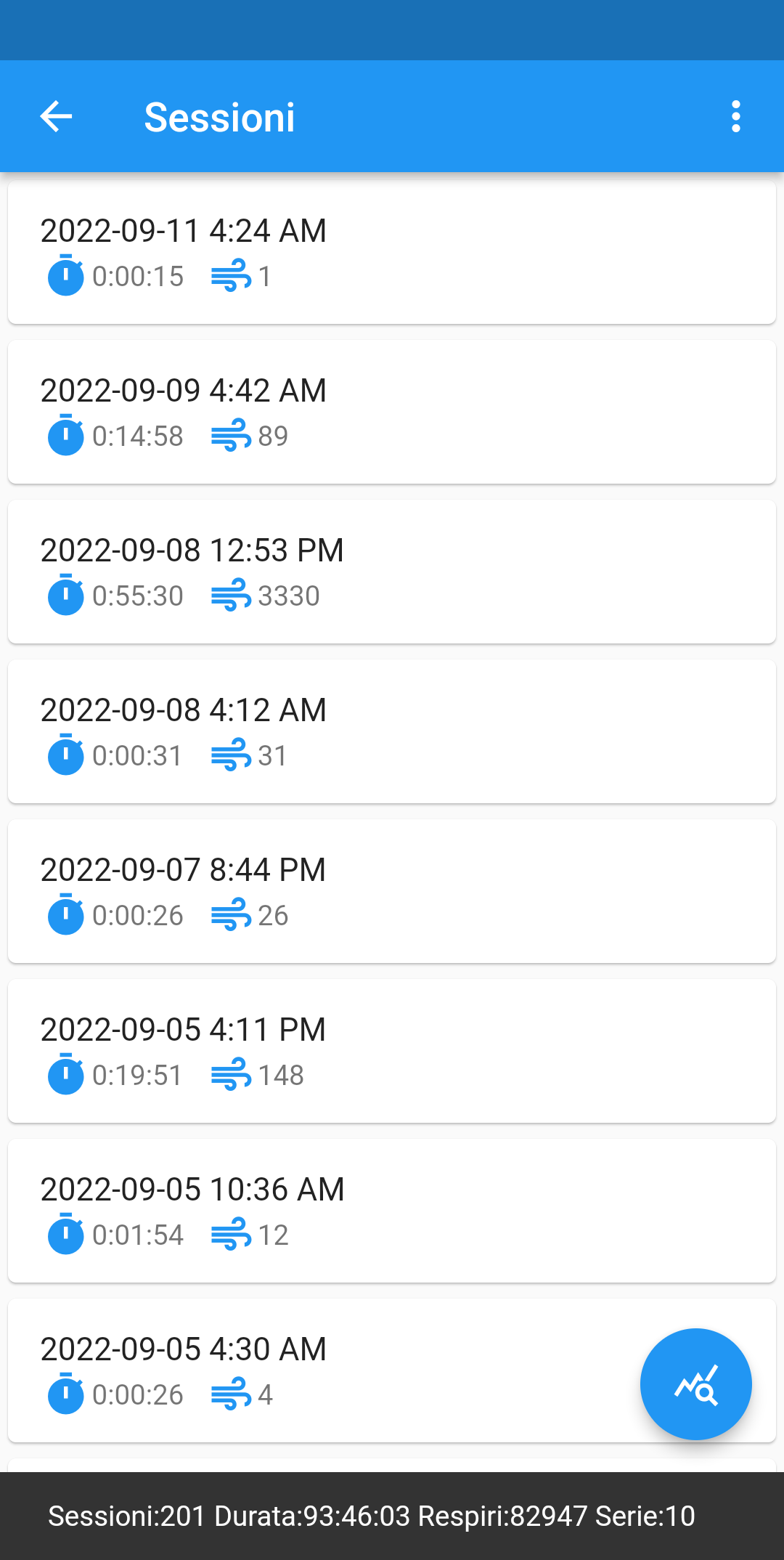Tap the breath icon beside 148
The height and width of the screenshot is (1560, 784).
(231, 1075)
